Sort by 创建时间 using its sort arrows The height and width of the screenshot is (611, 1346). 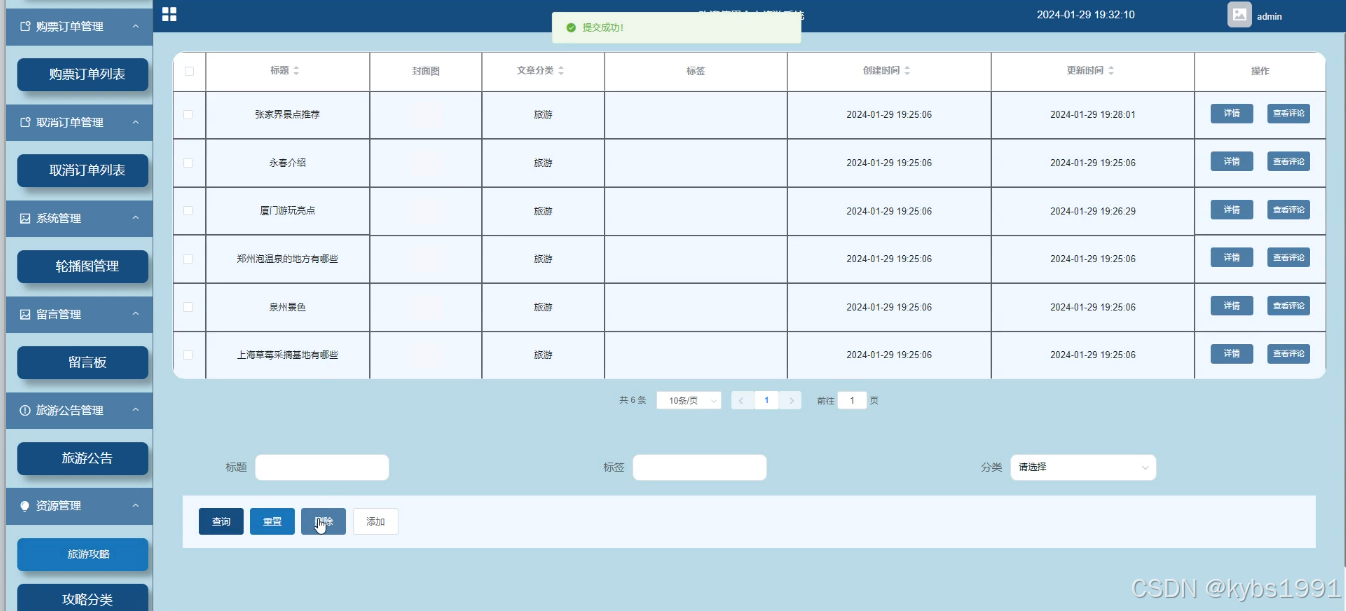907,71
